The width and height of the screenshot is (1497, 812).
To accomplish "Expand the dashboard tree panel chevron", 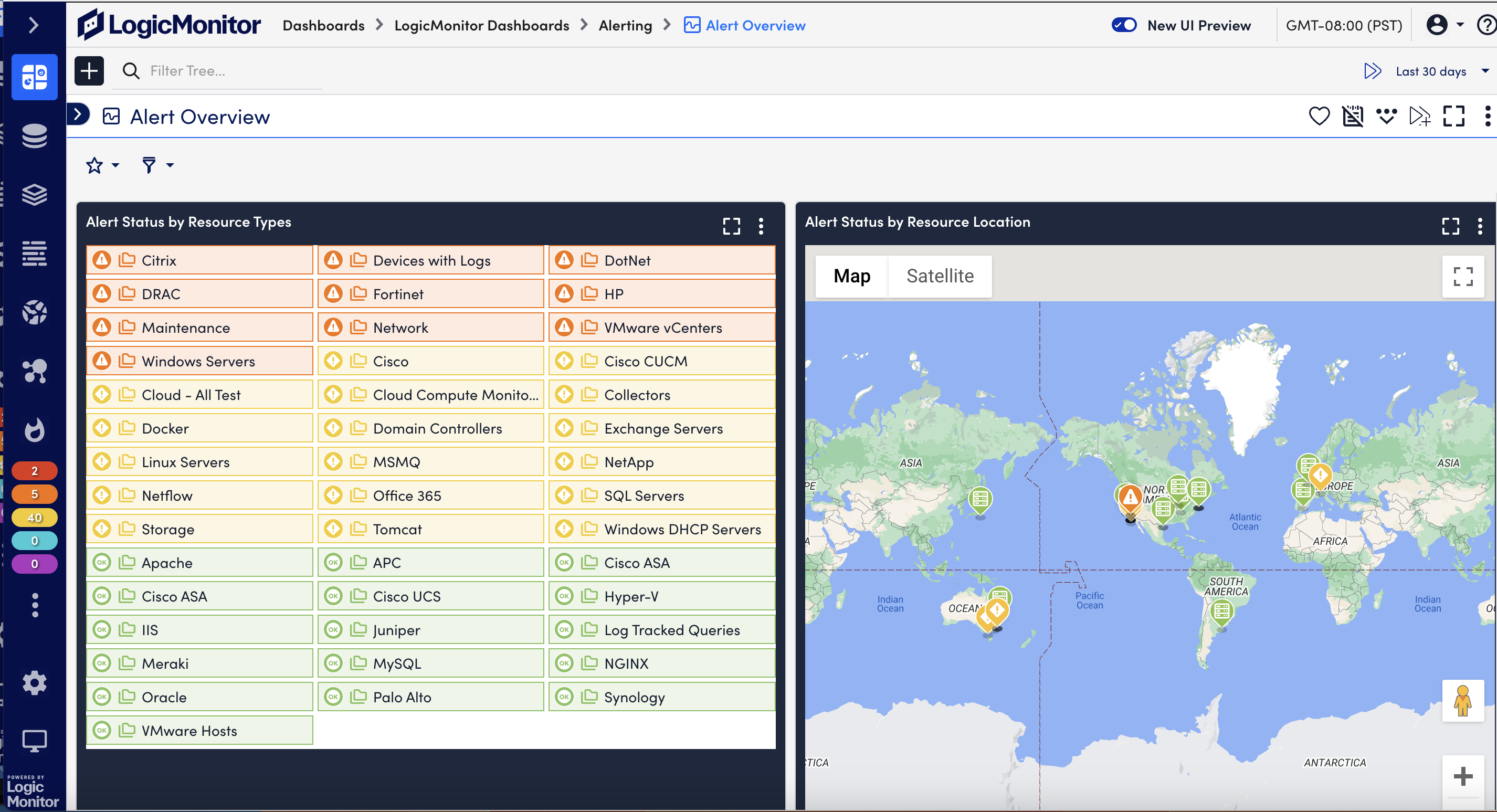I will point(78,114).
